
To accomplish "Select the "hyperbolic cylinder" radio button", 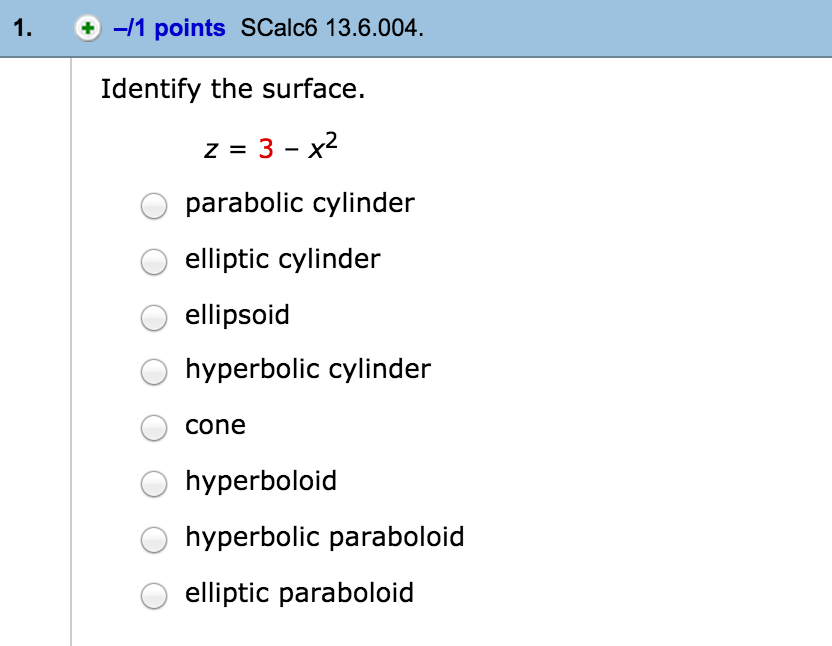I will pos(153,372).
